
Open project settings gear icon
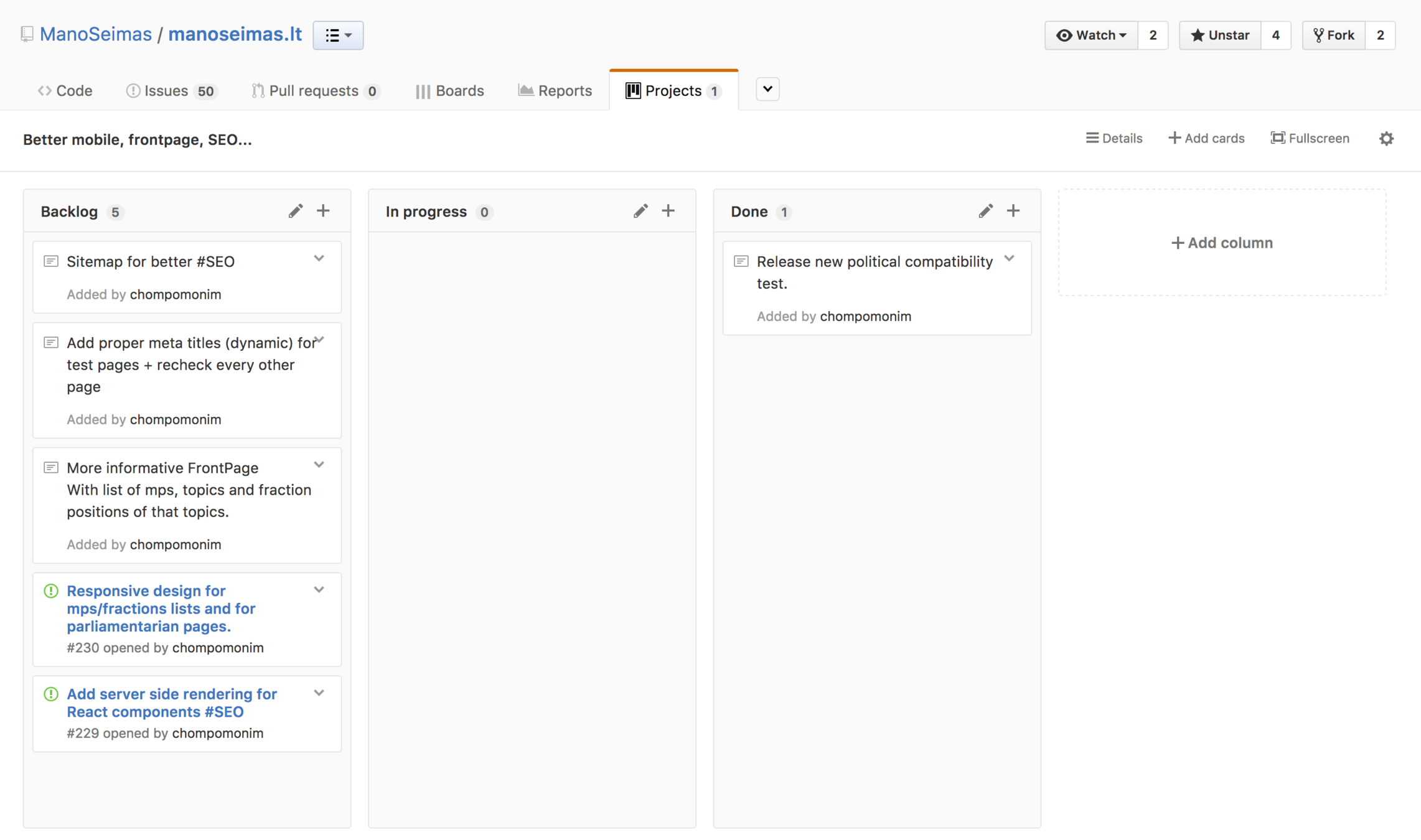coord(1386,138)
